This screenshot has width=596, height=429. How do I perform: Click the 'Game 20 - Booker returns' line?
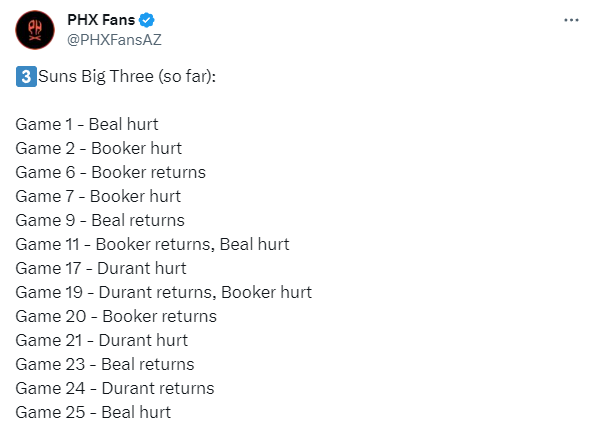(x=116, y=316)
